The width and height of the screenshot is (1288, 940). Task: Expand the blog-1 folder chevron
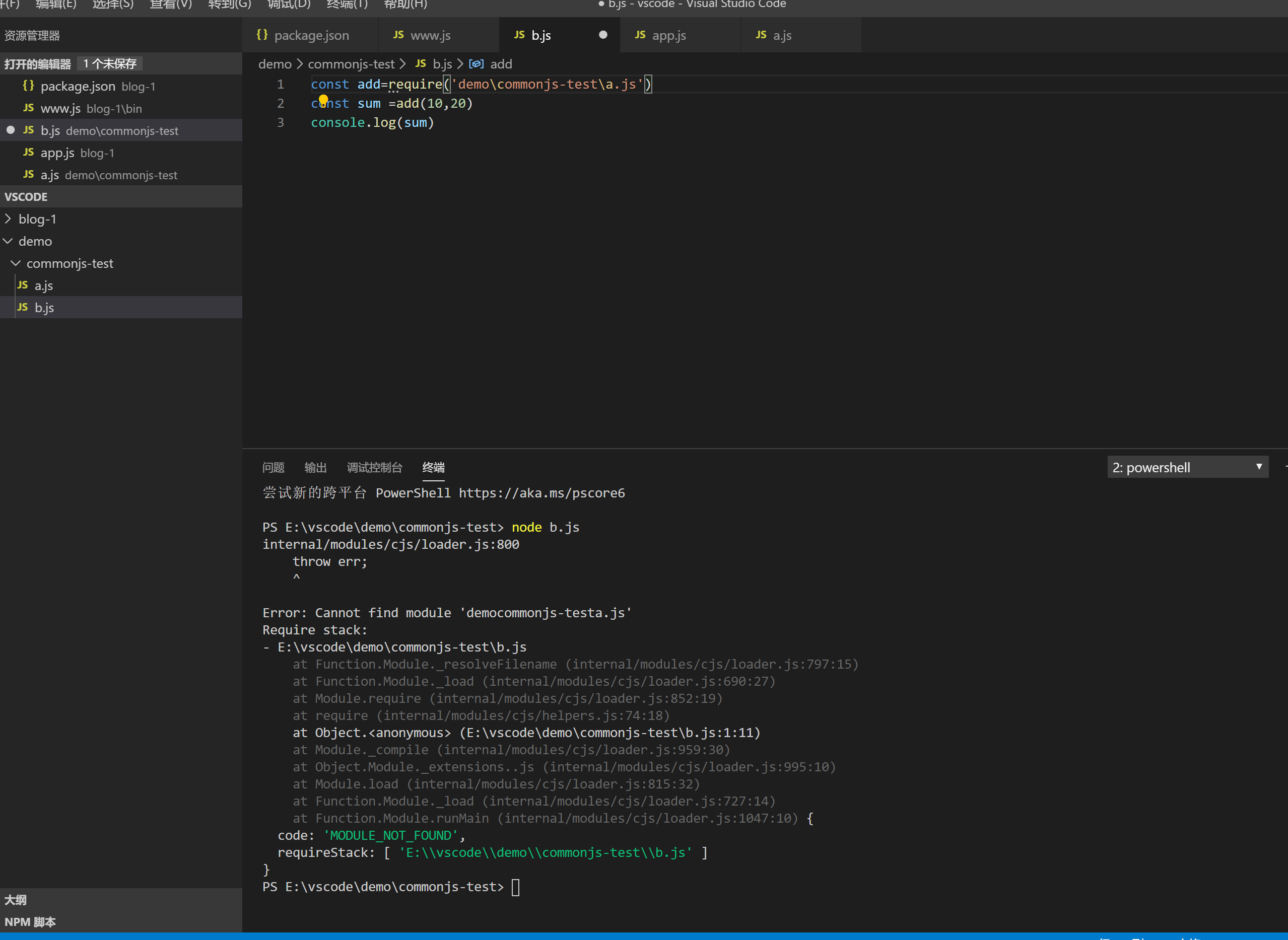(8, 219)
